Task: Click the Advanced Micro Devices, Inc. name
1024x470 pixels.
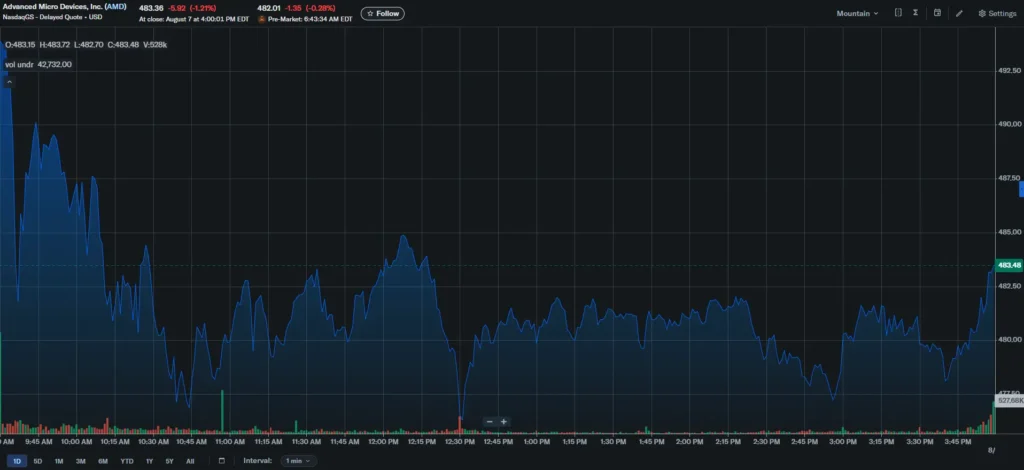Action: [x=52, y=7]
